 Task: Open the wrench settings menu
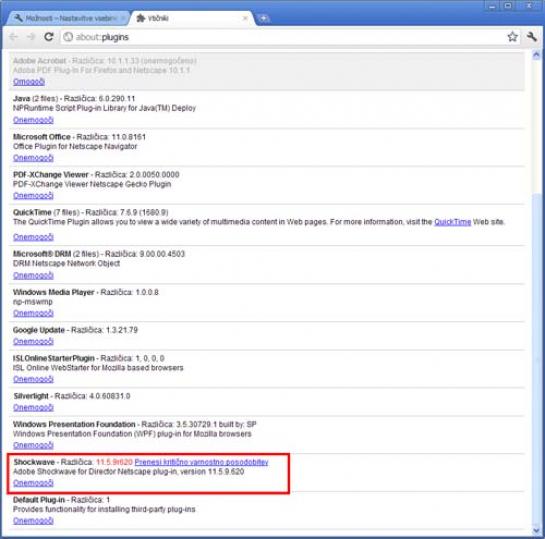point(532,36)
